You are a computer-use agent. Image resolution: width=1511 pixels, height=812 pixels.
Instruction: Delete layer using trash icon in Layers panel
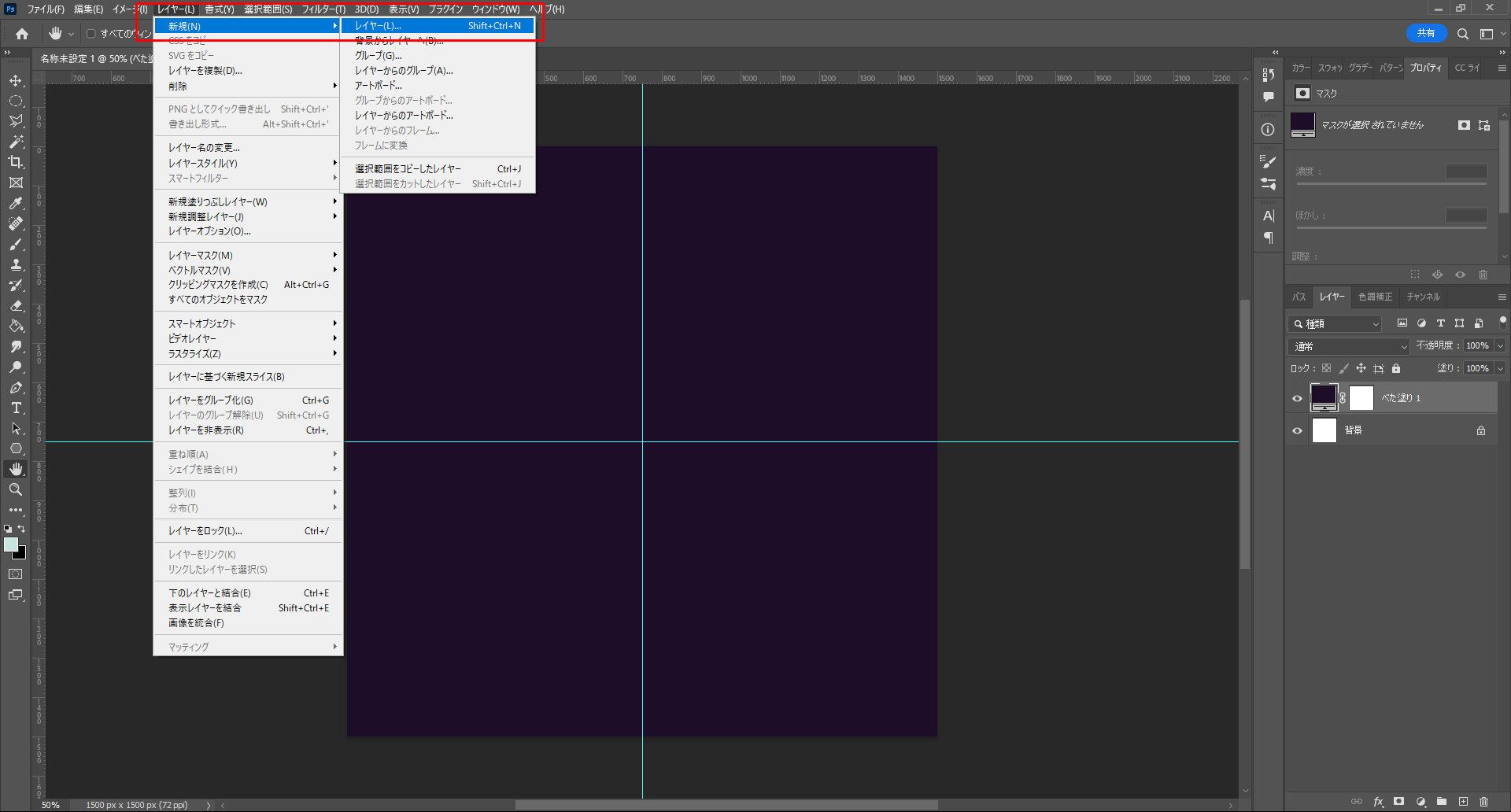(1483, 802)
